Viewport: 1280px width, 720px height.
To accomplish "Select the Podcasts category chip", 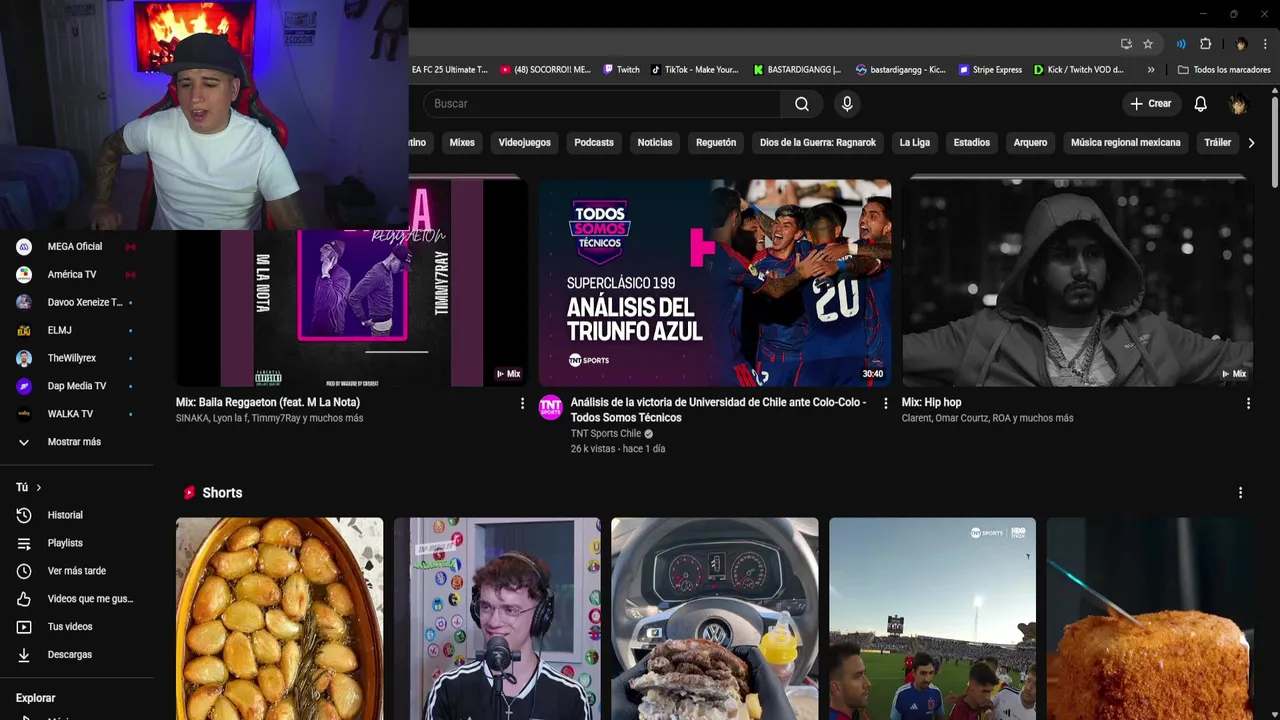I will [594, 143].
